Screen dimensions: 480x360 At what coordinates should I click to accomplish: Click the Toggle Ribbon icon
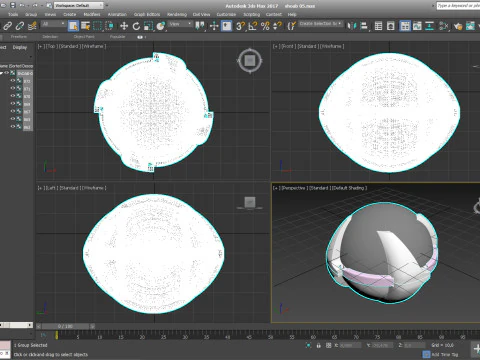(405, 26)
